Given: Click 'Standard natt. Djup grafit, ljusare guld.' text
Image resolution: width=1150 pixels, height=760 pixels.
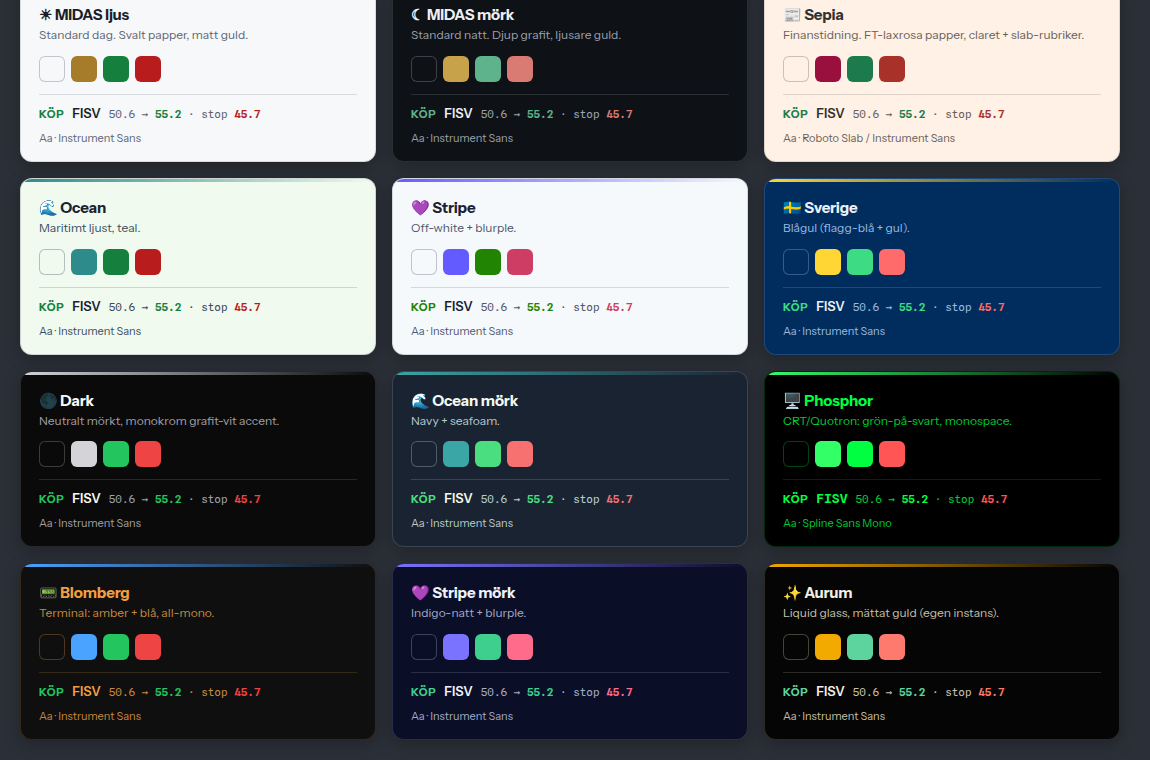Looking at the screenshot, I should [516, 35].
